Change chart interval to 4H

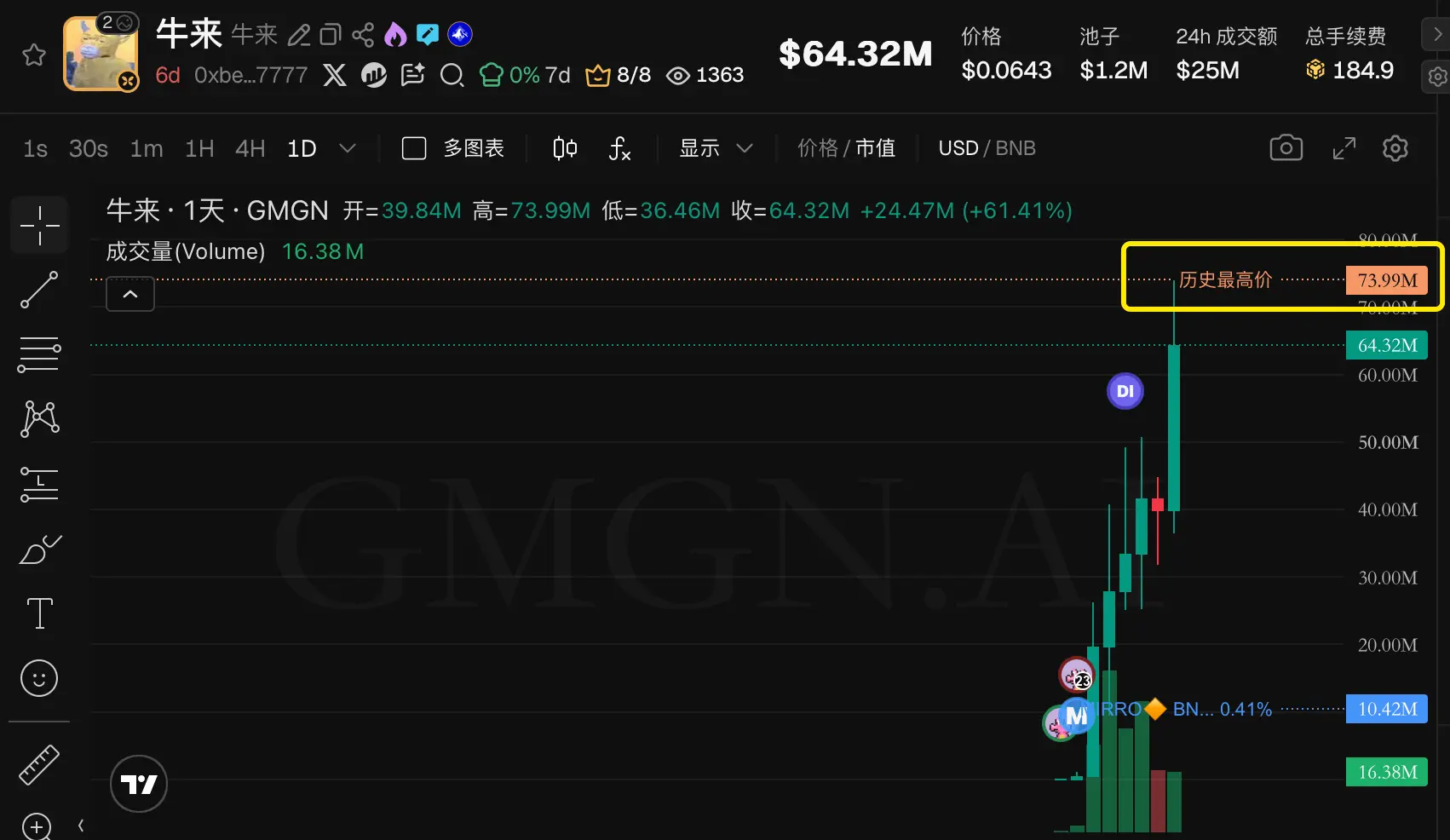coord(250,149)
